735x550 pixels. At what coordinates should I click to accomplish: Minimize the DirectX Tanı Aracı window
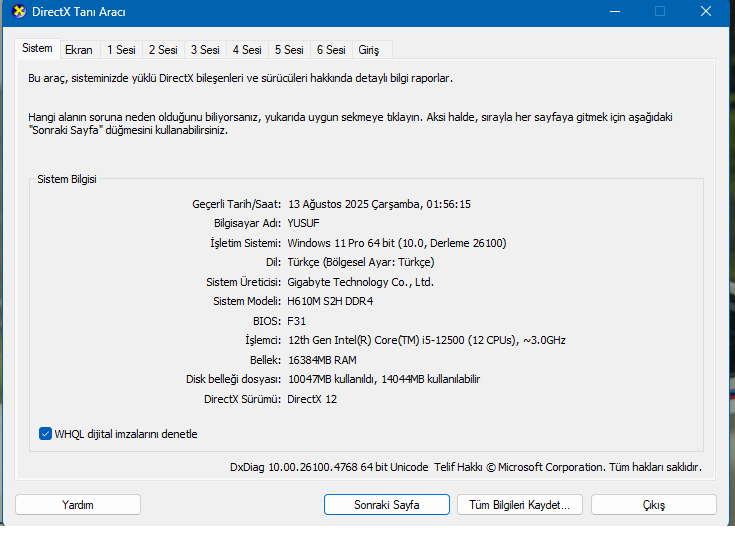click(615, 12)
